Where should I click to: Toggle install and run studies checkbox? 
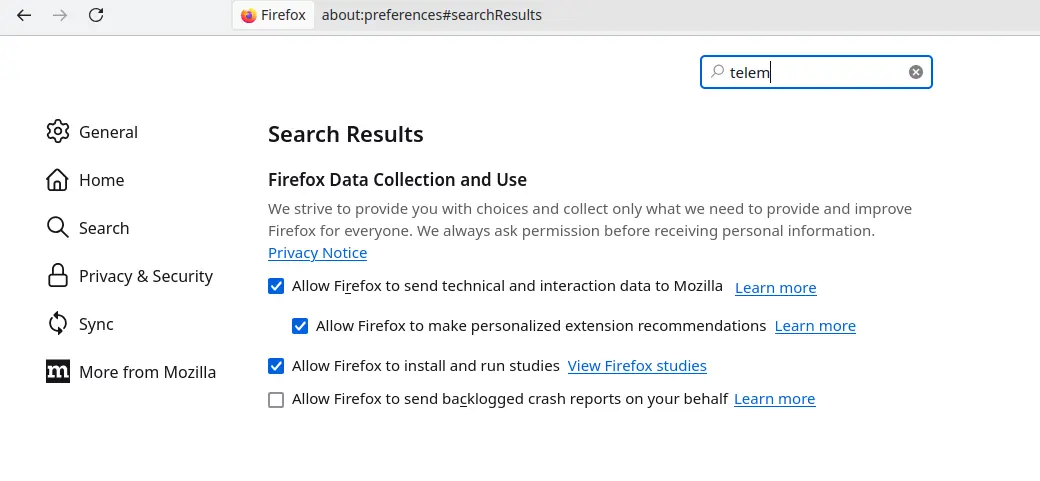(276, 366)
